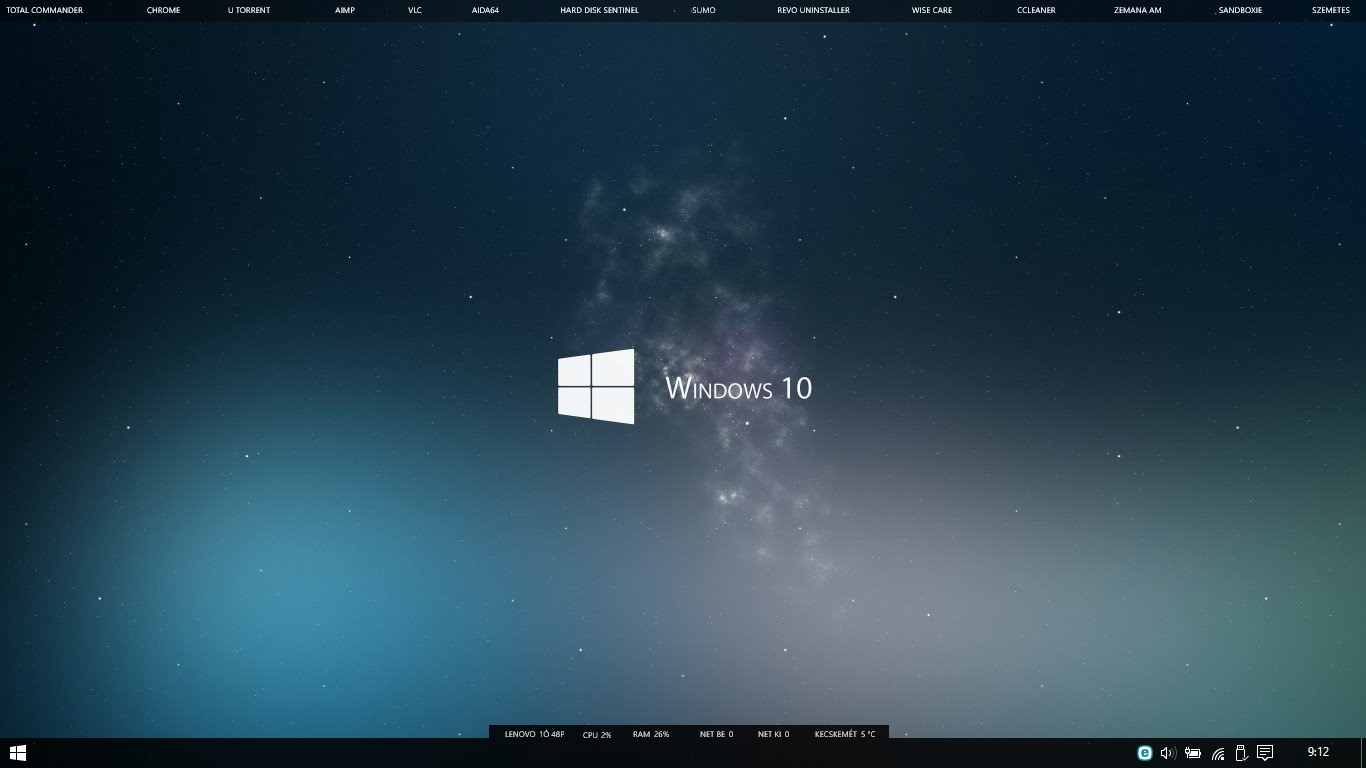Open the battery power tray icon
The width and height of the screenshot is (1366, 768).
[x=1193, y=753]
